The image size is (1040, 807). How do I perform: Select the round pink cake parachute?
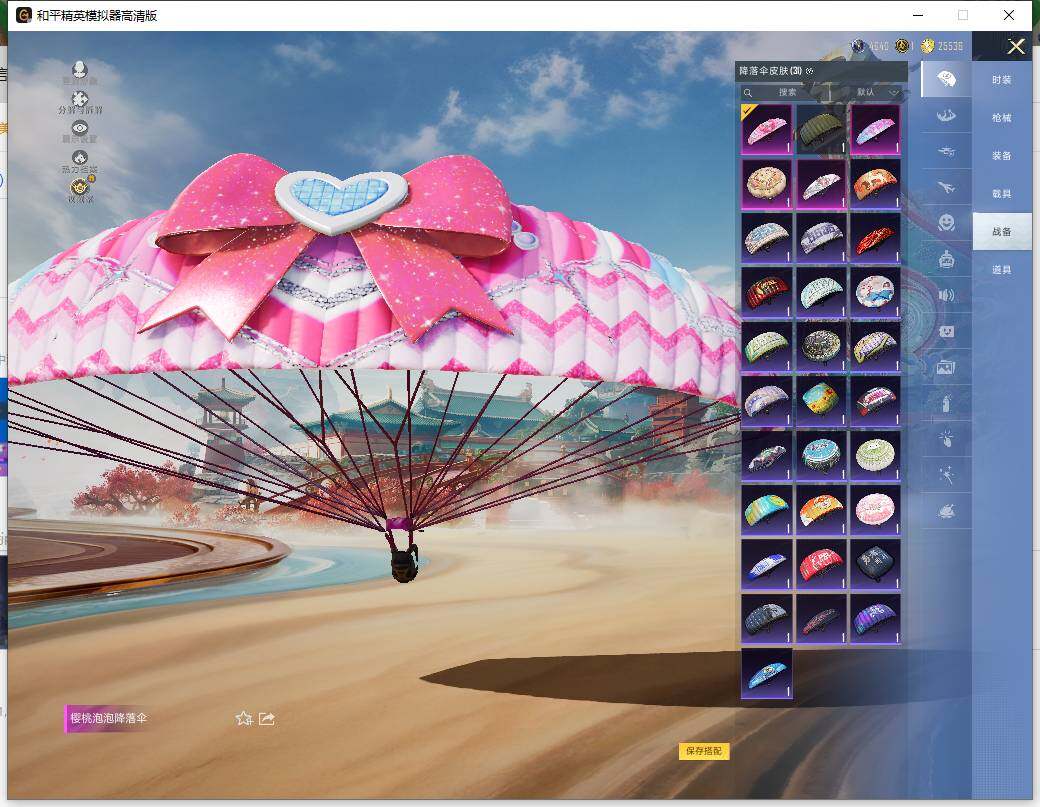(875, 509)
